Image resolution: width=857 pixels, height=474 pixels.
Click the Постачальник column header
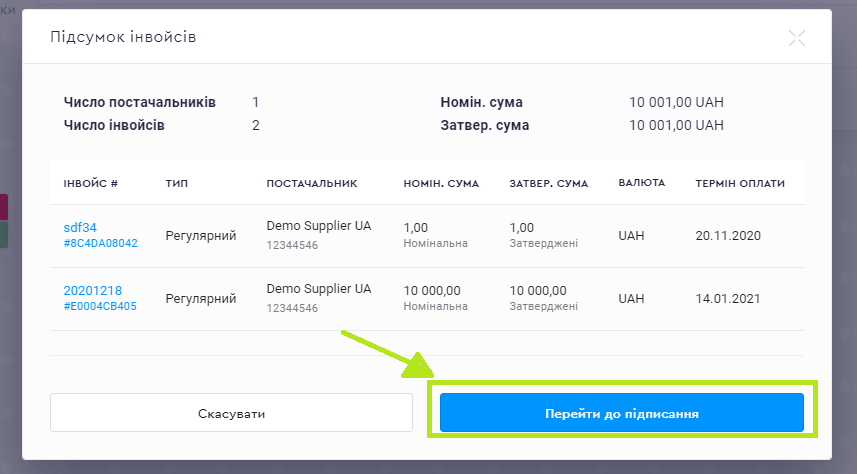tap(312, 184)
